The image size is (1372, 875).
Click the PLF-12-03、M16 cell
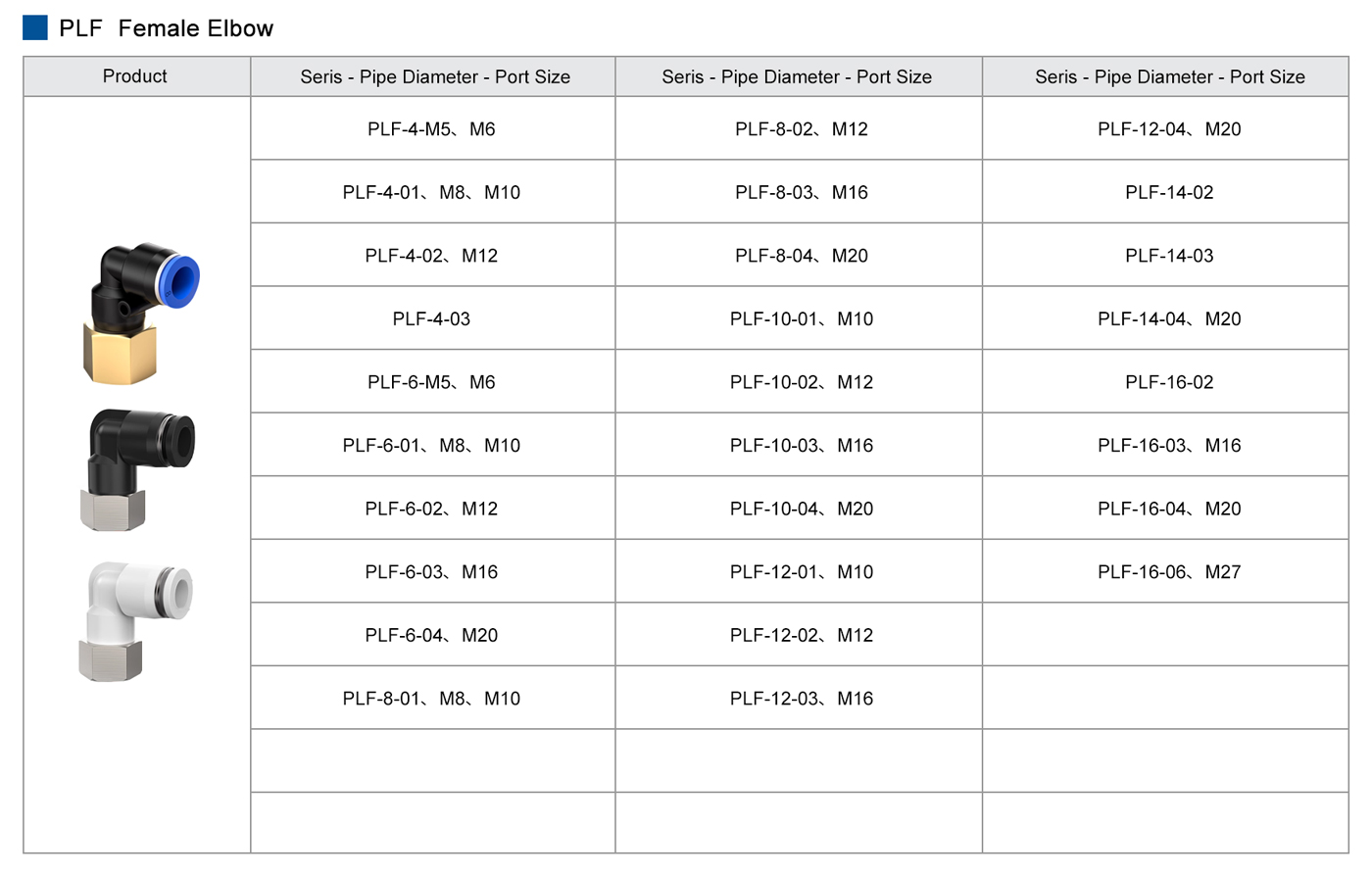(799, 698)
